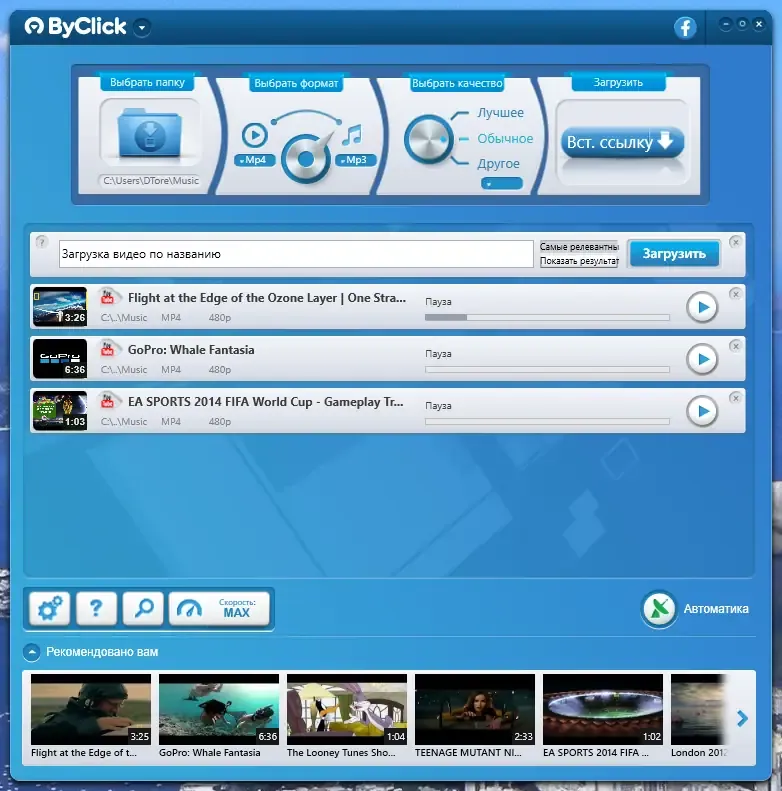
Task: Open the EA SPORTS 2014 FIFA download thumbnail
Action: [x=60, y=411]
